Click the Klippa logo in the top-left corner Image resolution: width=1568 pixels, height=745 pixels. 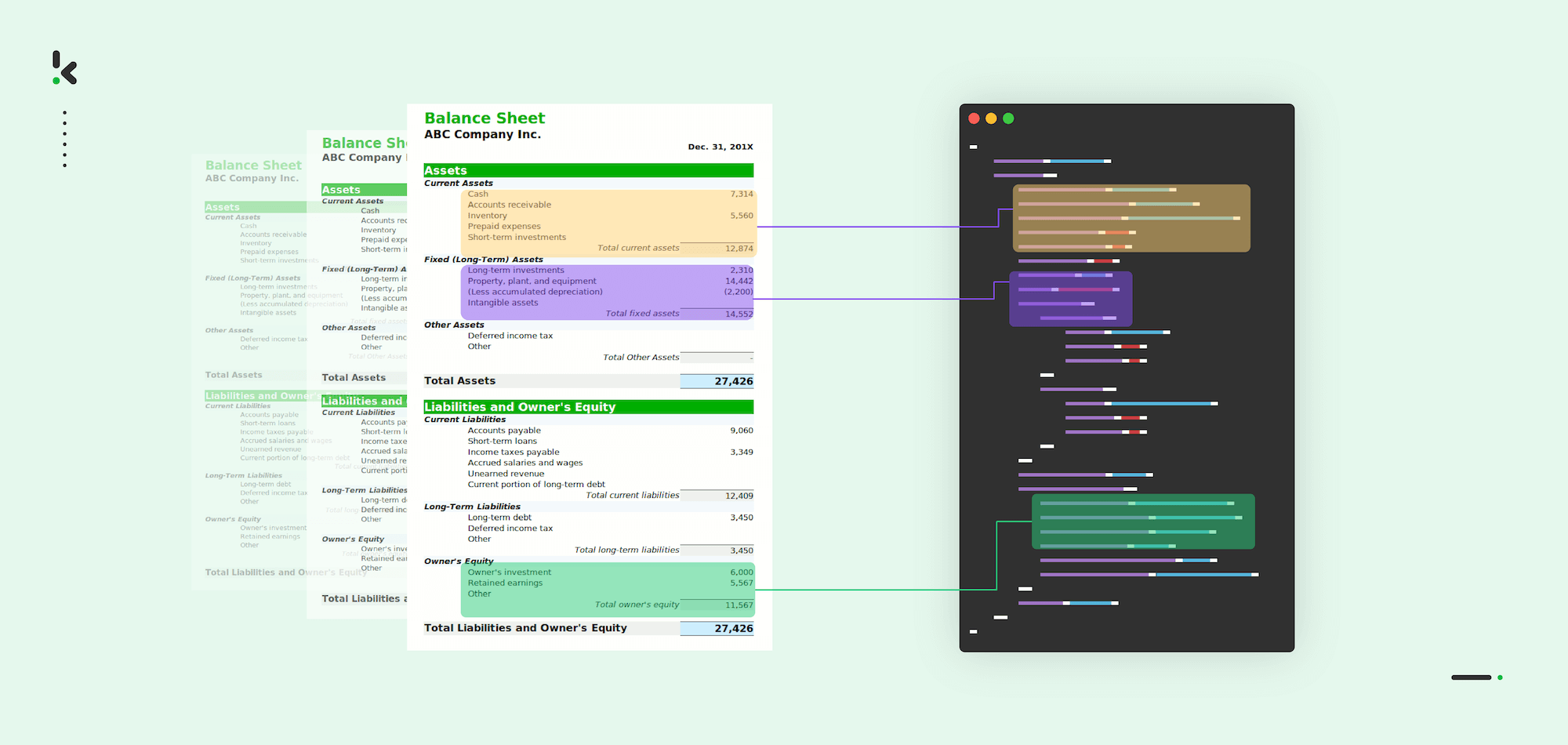[65, 68]
